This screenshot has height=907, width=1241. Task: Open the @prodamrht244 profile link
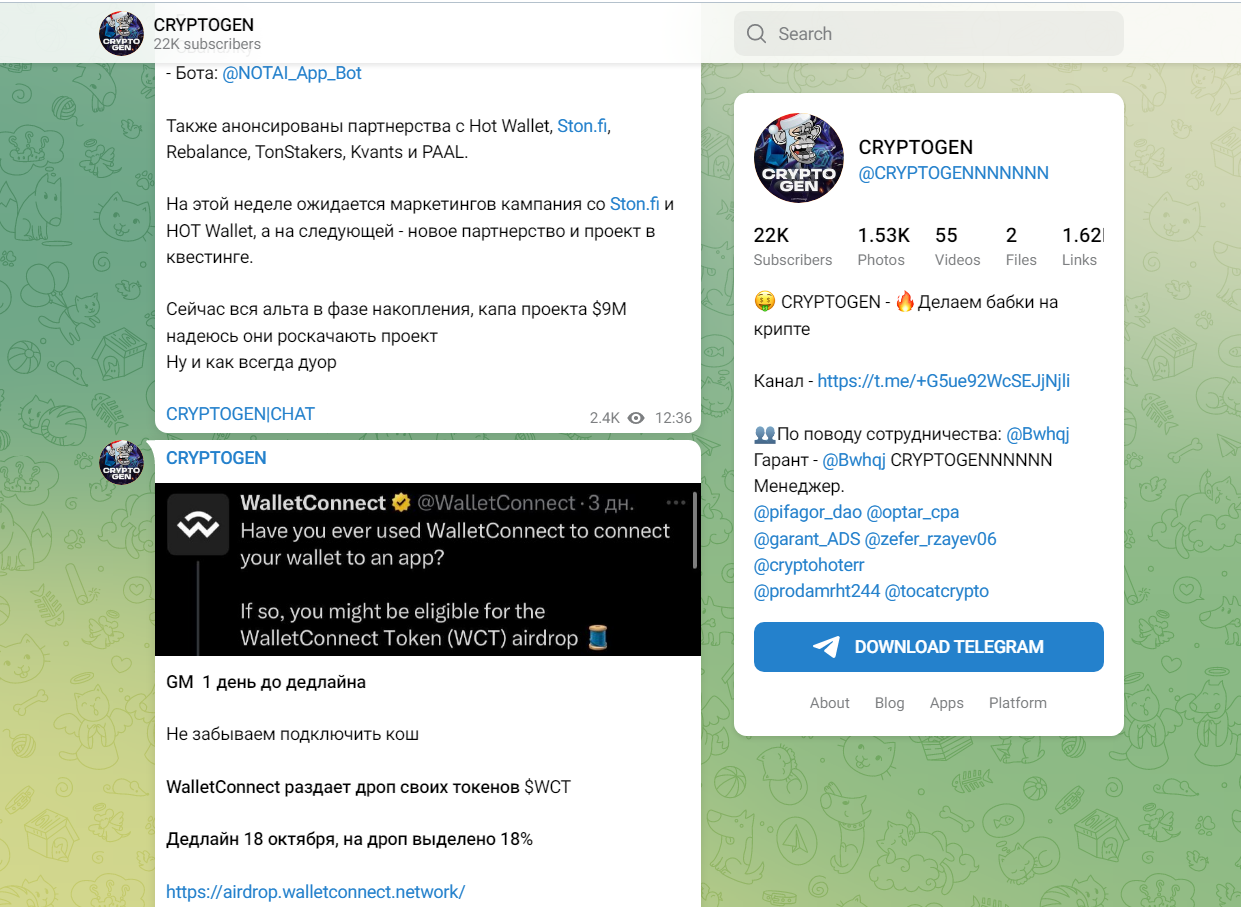[817, 591]
